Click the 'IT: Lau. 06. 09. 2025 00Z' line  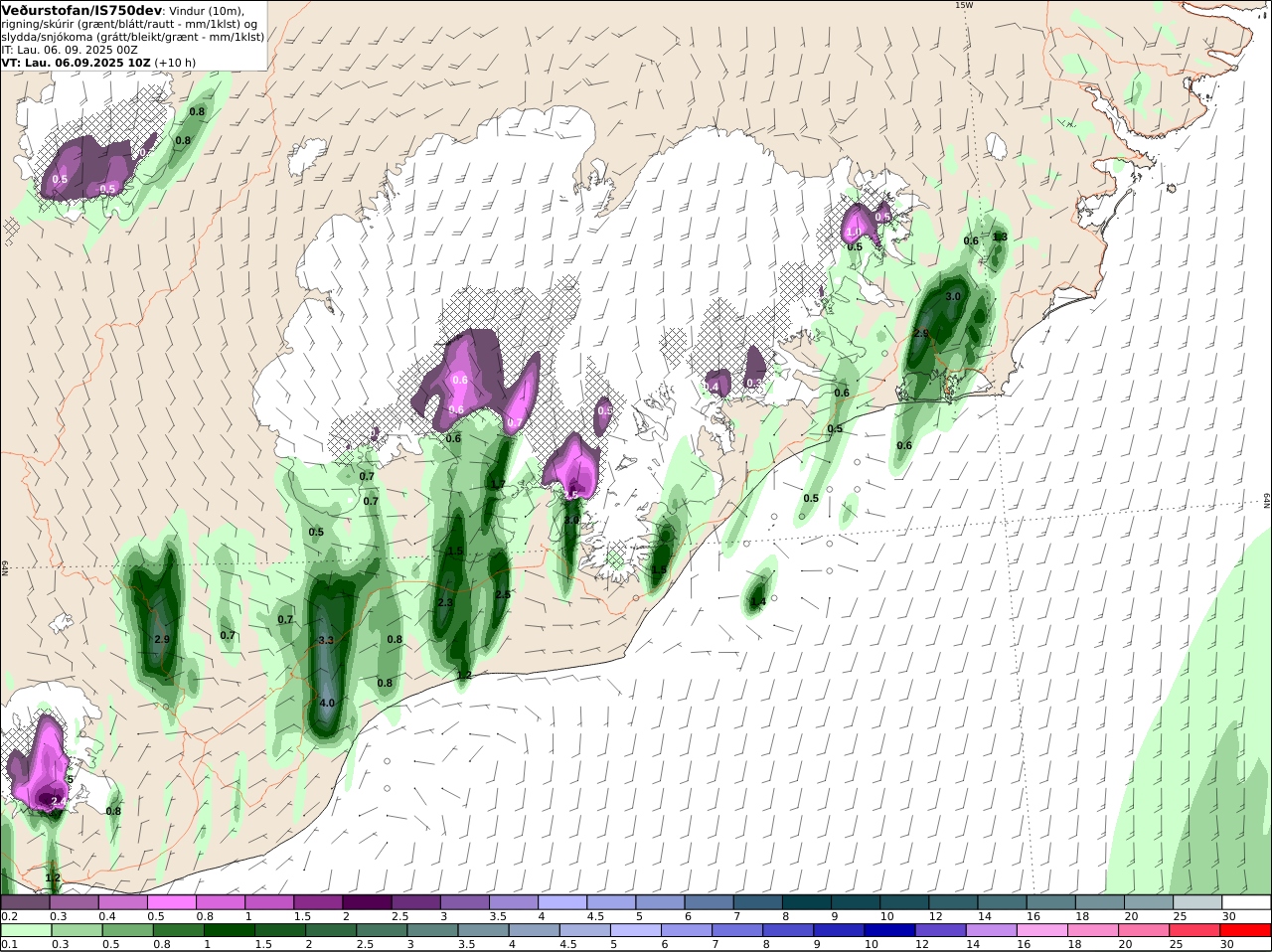click(70, 50)
